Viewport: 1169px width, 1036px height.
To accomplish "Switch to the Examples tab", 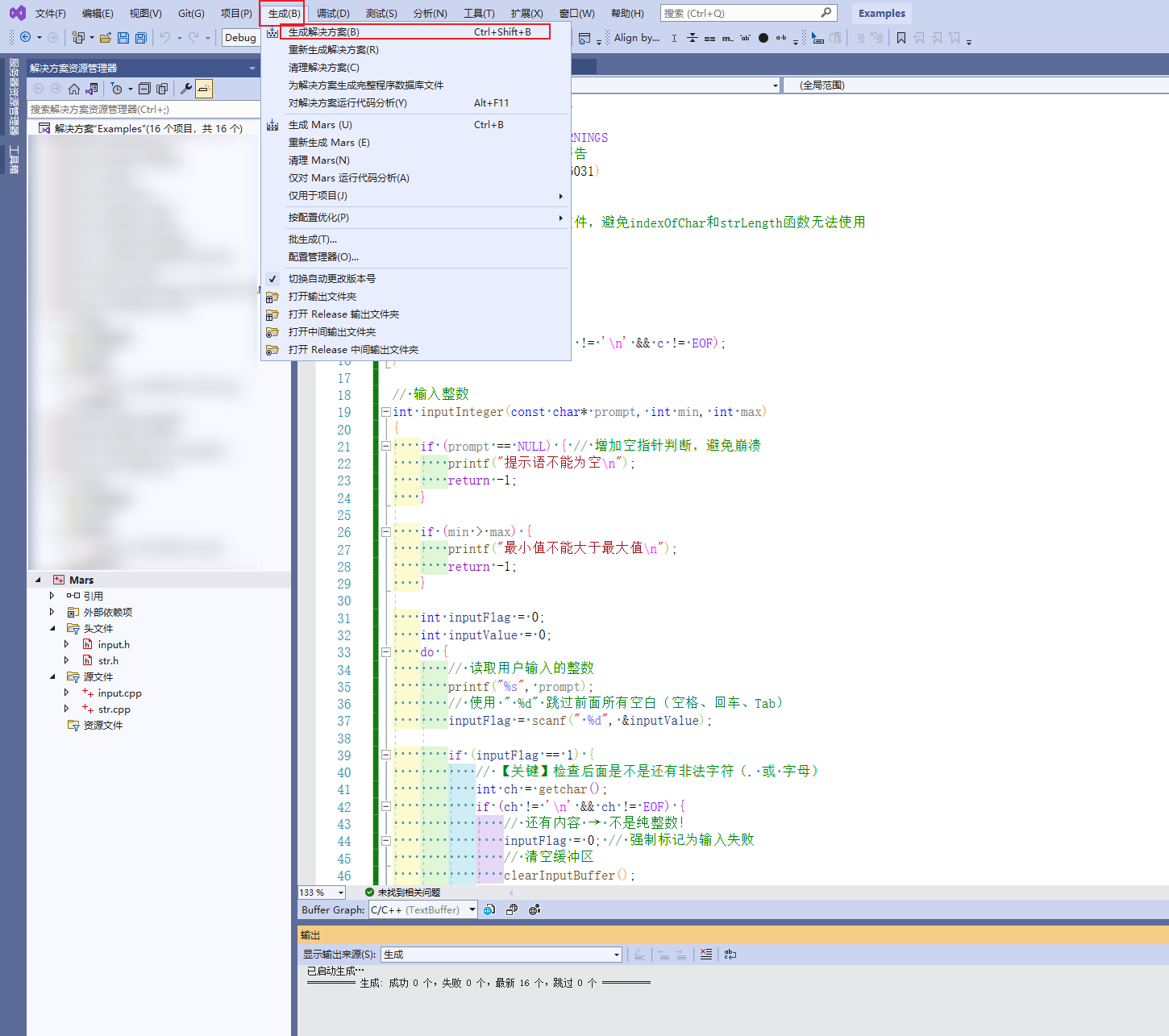I will click(x=881, y=13).
